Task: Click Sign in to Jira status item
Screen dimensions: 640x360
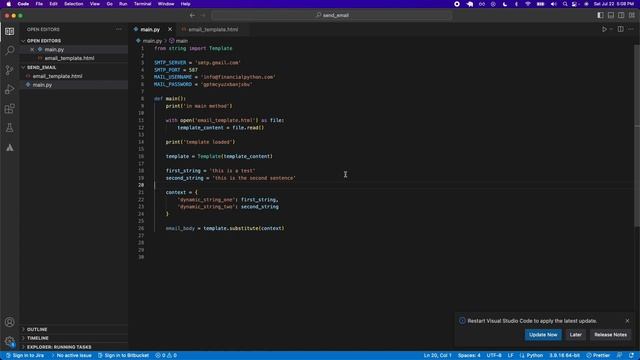Action: coord(25,356)
